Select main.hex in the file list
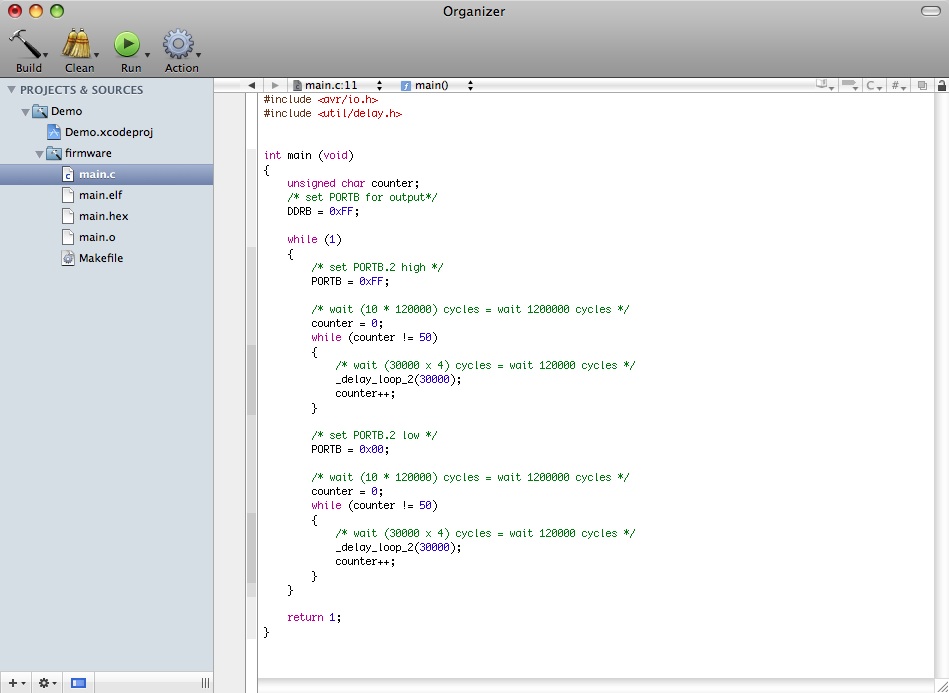Screen dimensions: 949x693 pyautogui.click(x=103, y=216)
